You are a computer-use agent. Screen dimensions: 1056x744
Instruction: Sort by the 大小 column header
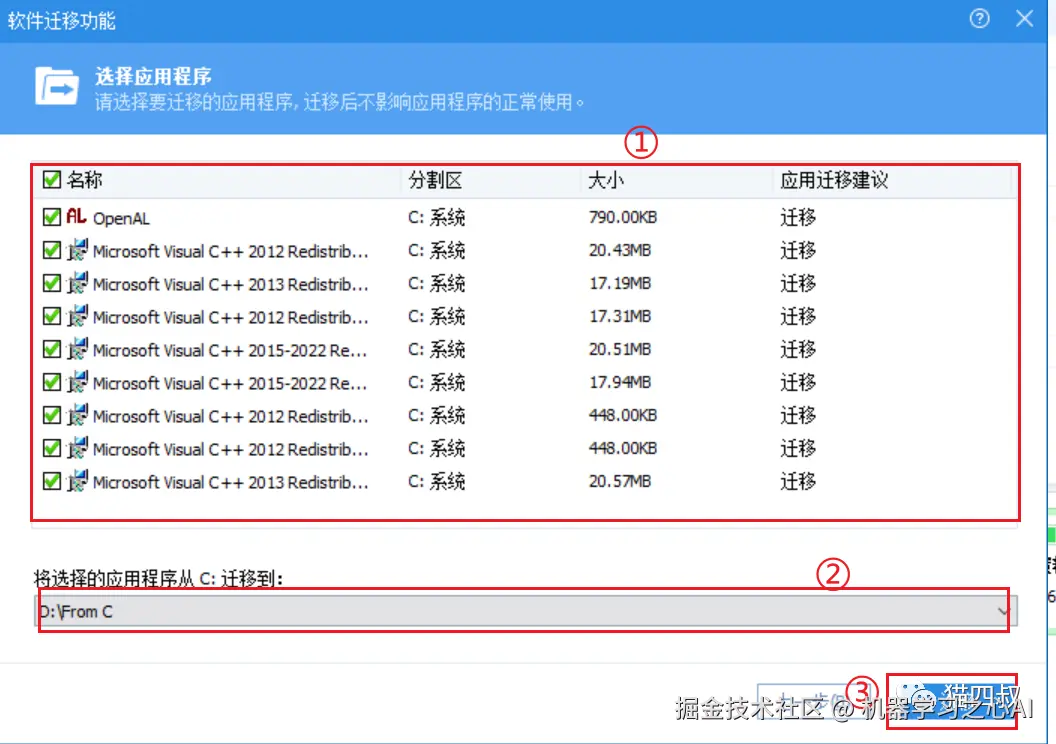606,180
